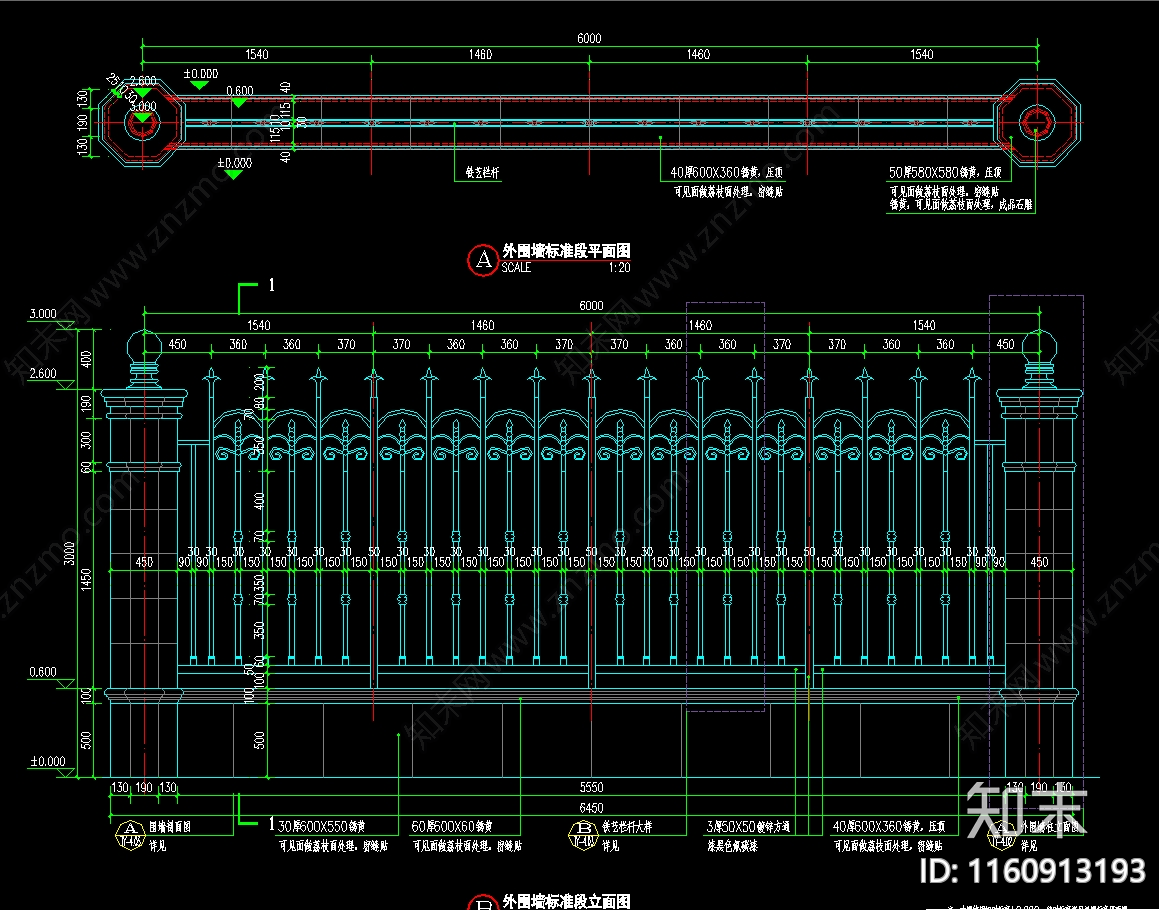
Task: Click the circled A detail callout at bottom left
Action: [x=129, y=829]
